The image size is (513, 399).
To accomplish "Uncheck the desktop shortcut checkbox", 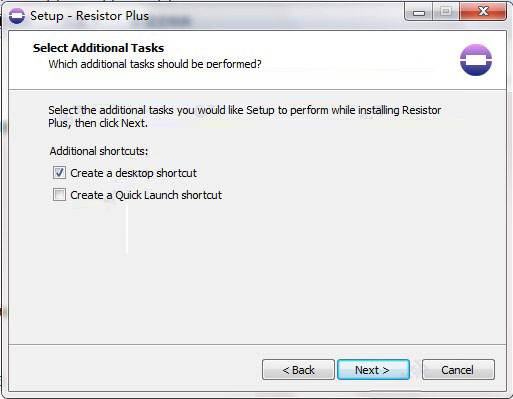I will [x=59, y=173].
